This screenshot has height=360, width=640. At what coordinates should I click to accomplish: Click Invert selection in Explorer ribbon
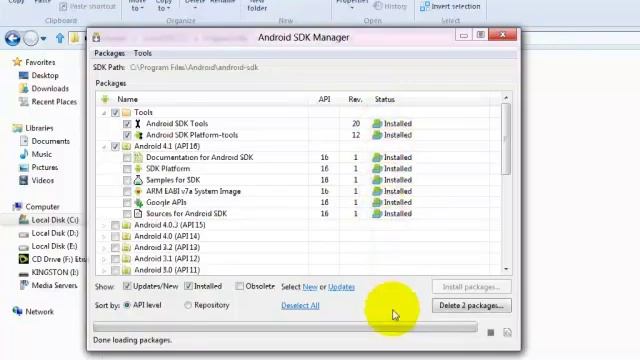tap(450, 6)
